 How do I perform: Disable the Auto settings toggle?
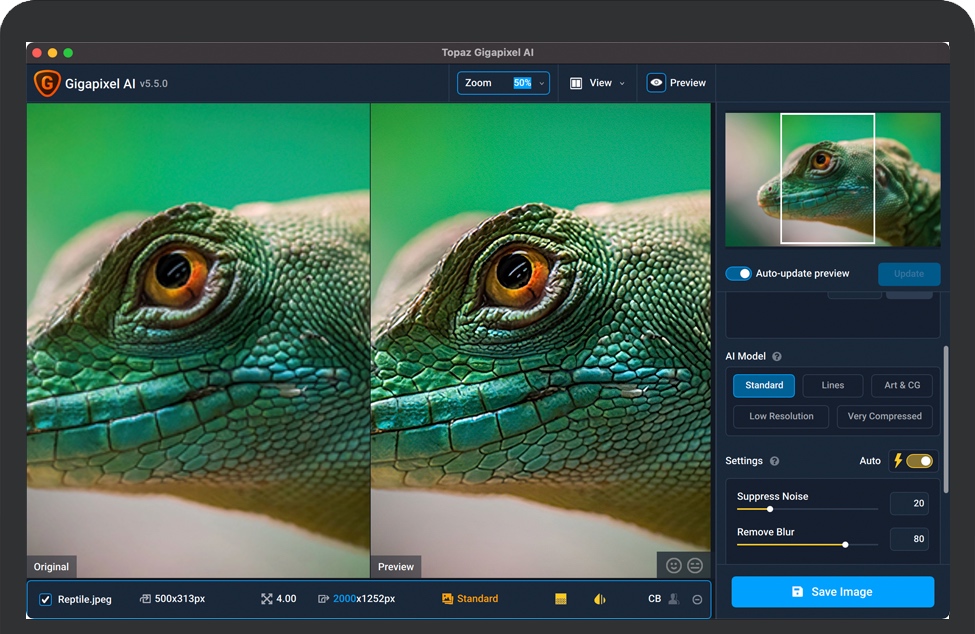919,461
